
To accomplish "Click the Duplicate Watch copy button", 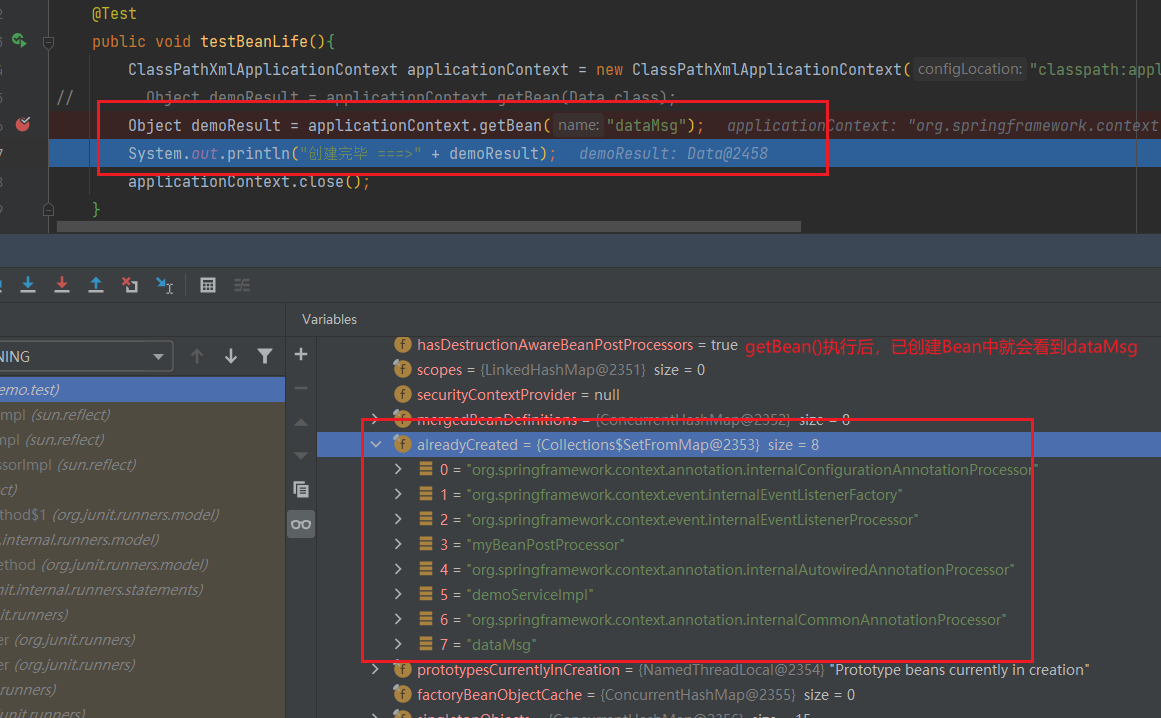I will coord(301,489).
